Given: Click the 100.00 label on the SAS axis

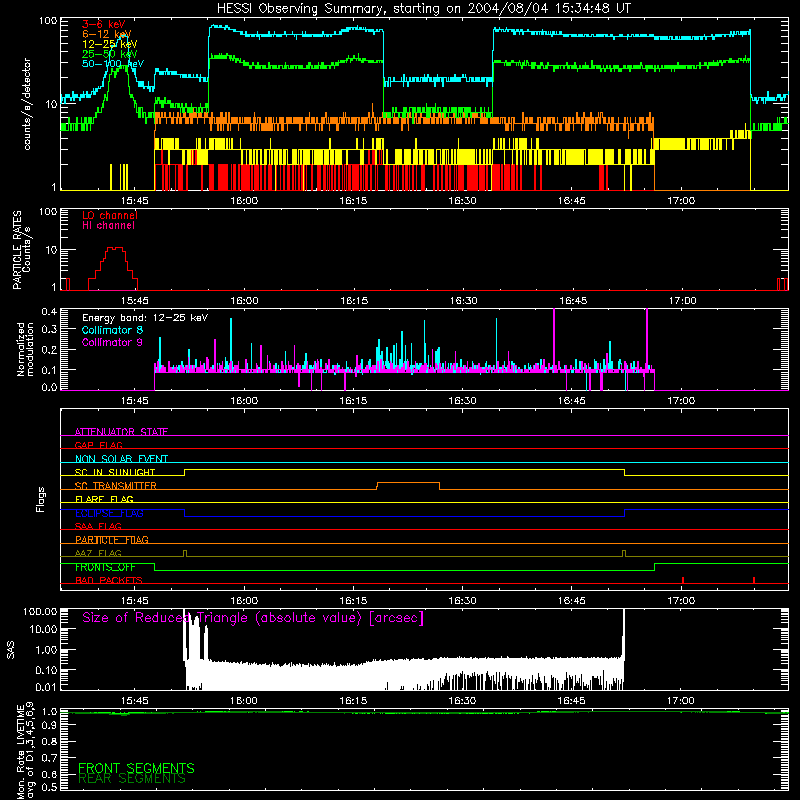Looking at the screenshot, I should pyautogui.click(x=40, y=611).
